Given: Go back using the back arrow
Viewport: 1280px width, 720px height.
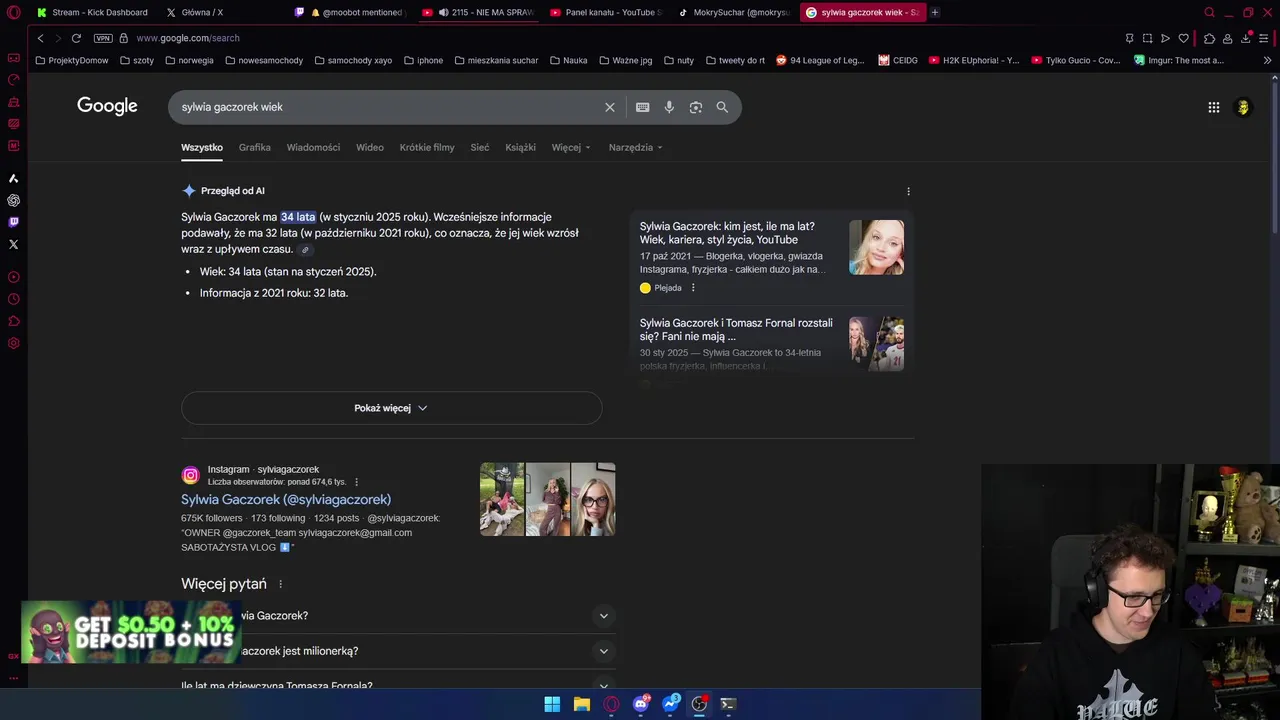Looking at the screenshot, I should click(40, 38).
